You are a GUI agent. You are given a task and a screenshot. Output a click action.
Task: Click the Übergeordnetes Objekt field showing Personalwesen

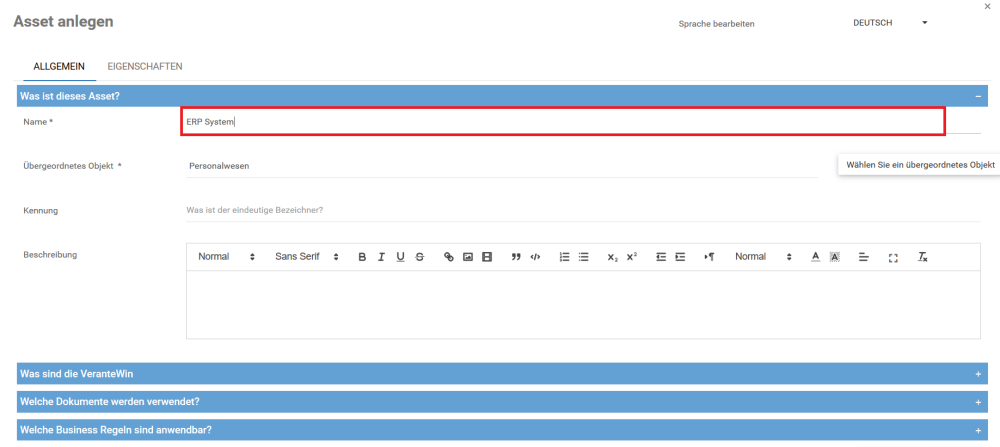coord(502,166)
